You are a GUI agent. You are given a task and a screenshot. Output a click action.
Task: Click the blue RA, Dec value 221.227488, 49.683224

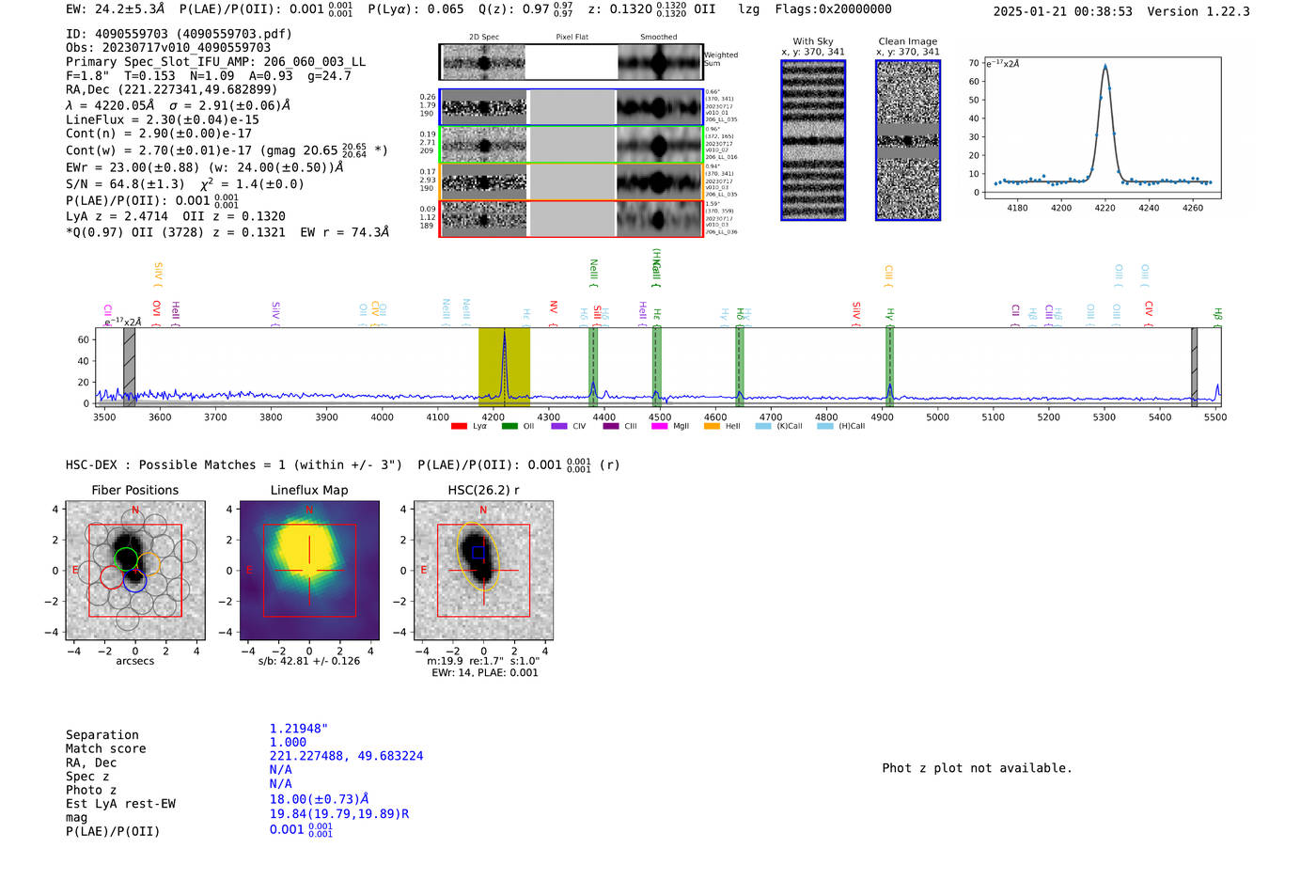click(346, 756)
